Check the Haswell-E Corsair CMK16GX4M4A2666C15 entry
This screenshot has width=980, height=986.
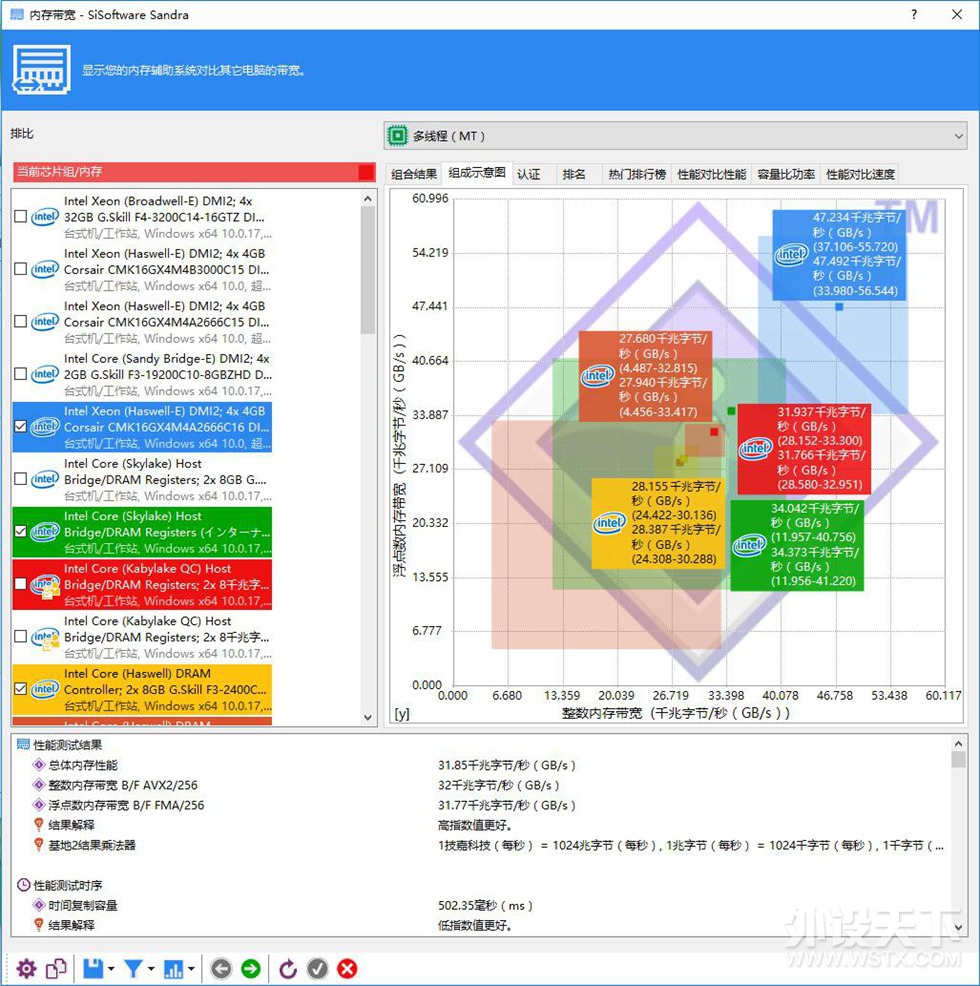tap(20, 321)
